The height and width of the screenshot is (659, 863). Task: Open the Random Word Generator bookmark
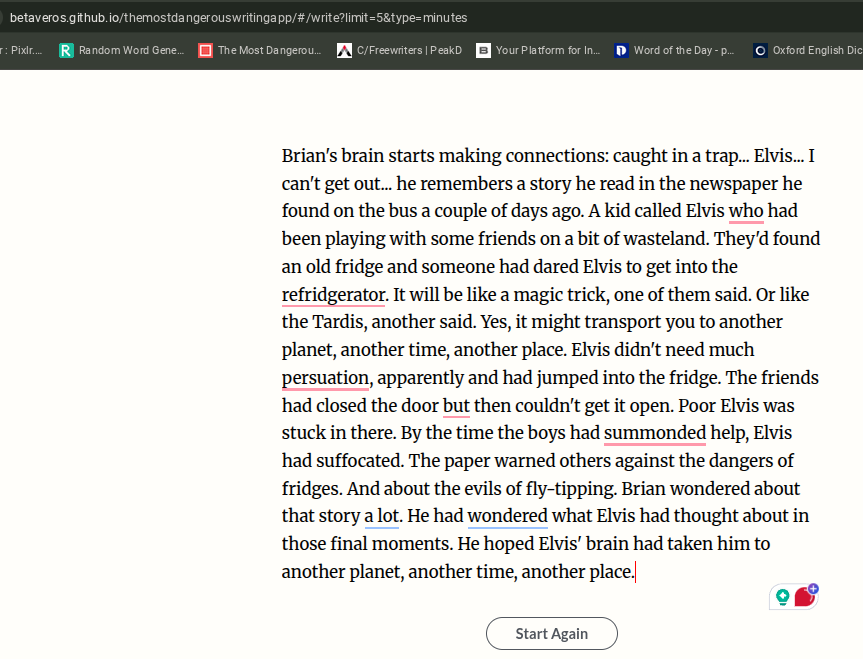[x=122, y=49]
